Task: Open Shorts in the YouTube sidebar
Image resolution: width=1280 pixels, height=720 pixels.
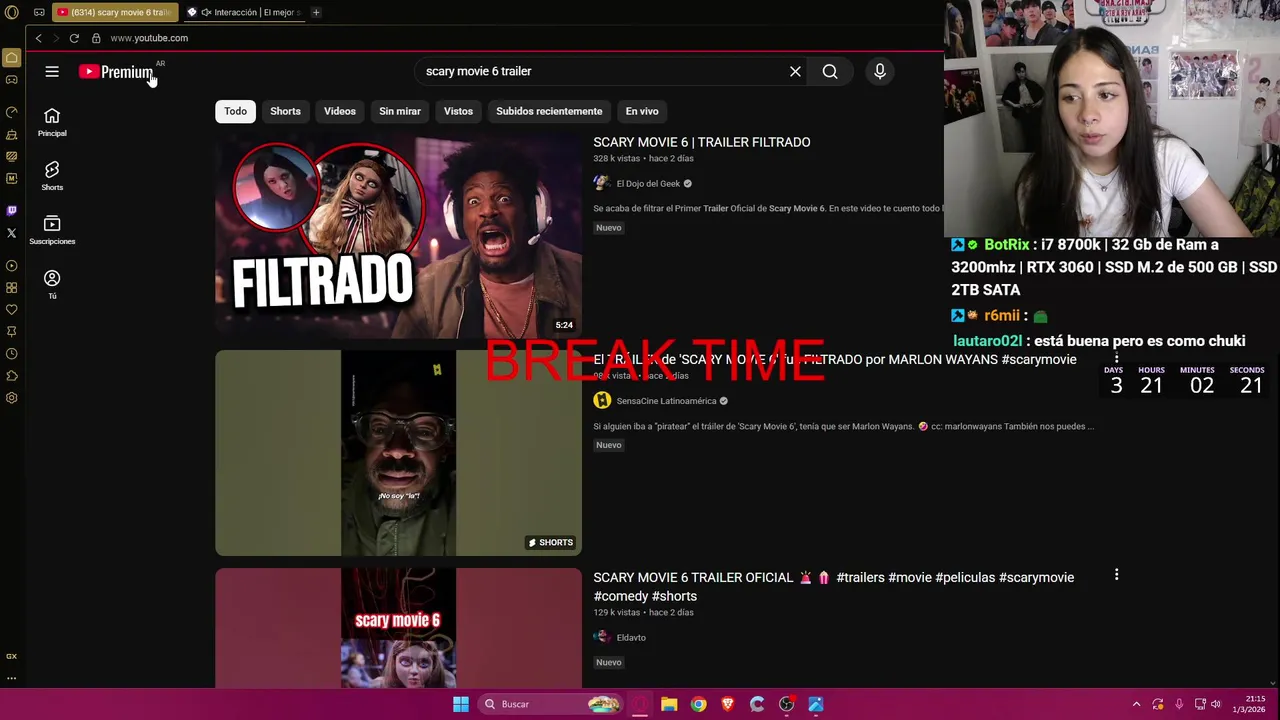Action: (x=52, y=176)
